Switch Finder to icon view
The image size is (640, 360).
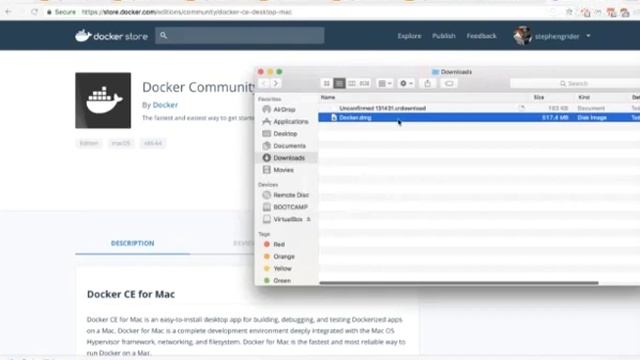pyautogui.click(x=327, y=84)
